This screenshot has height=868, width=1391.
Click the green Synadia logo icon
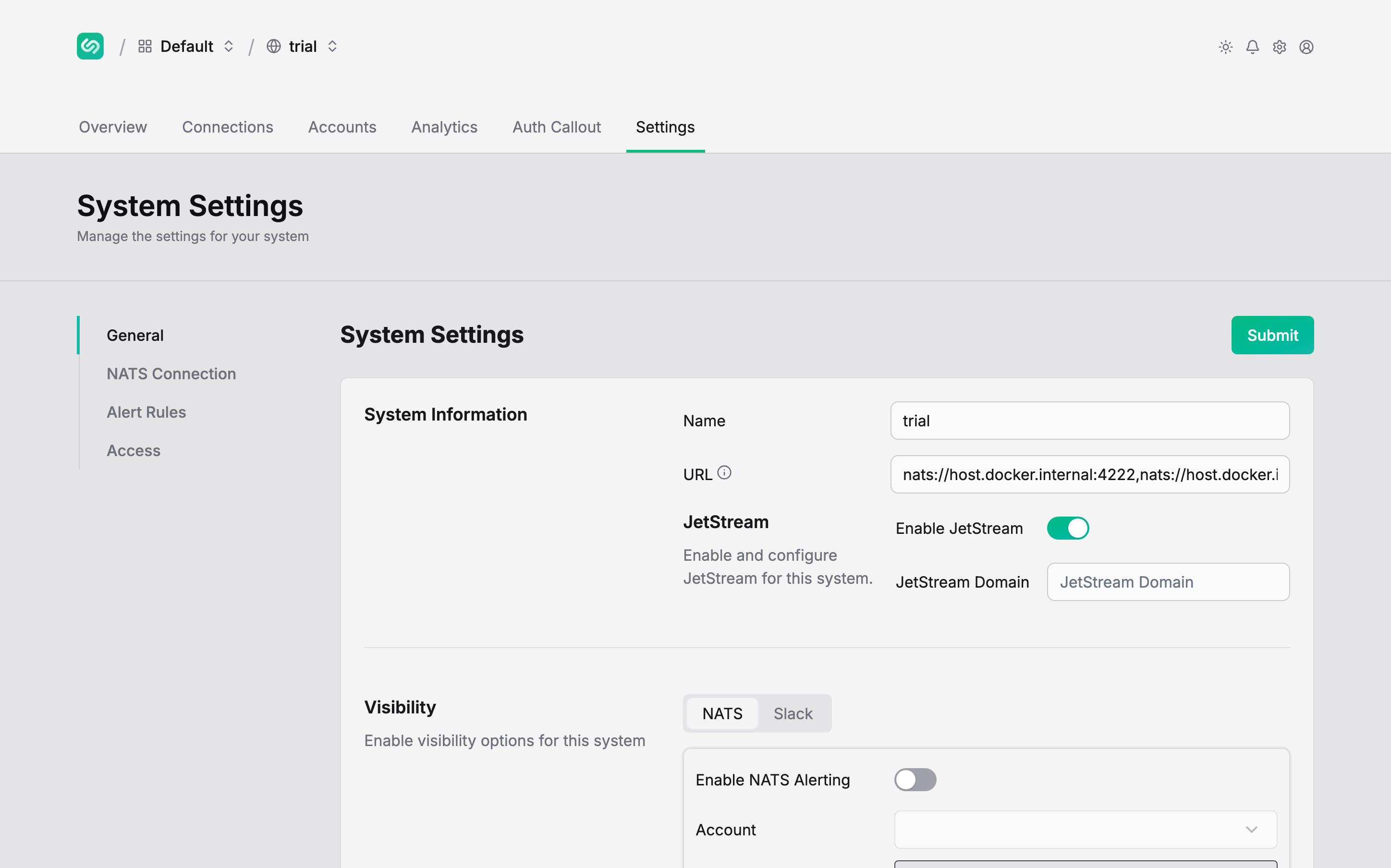coord(90,46)
